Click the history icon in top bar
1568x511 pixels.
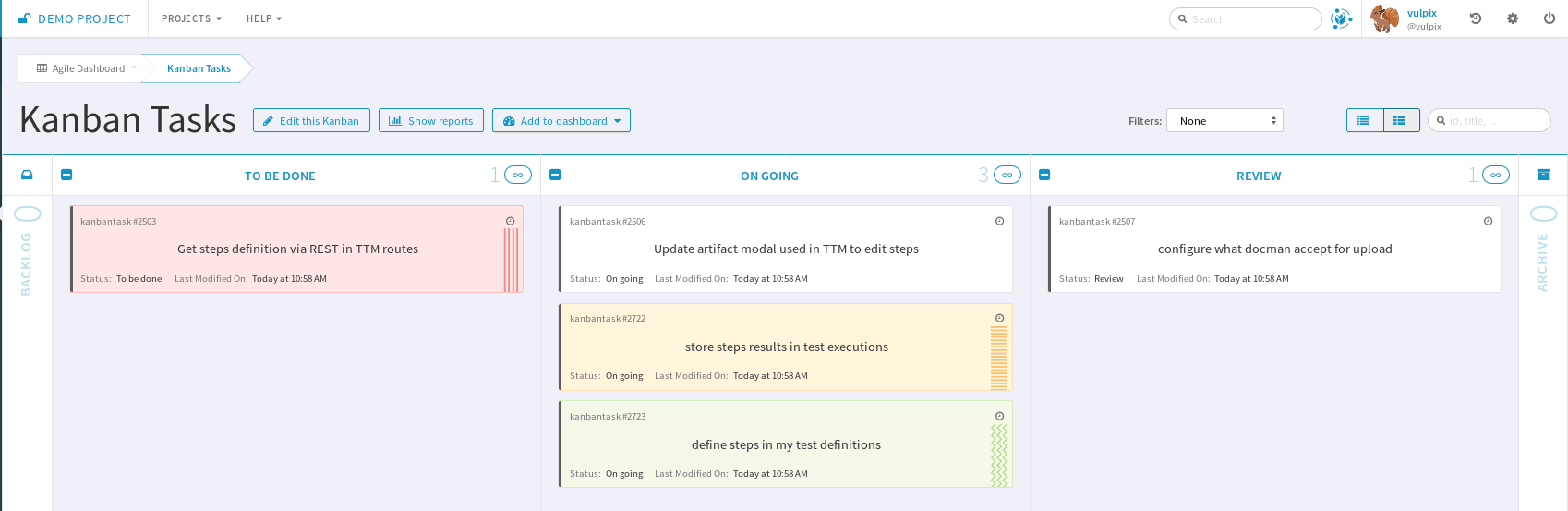[1476, 18]
